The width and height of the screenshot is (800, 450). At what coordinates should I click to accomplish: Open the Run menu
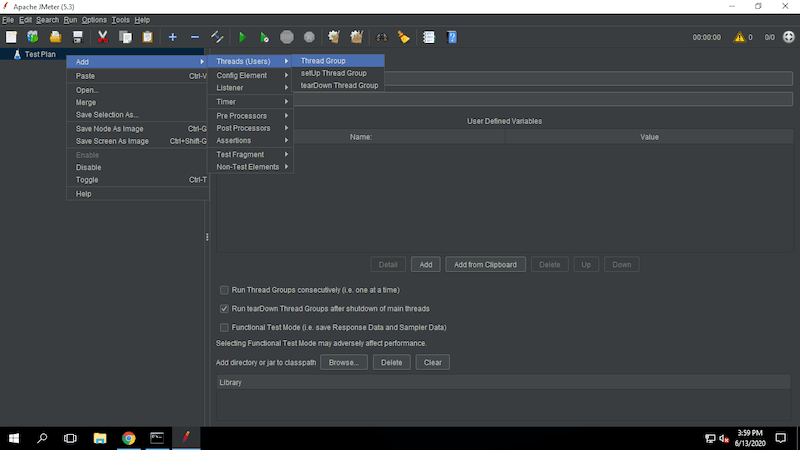(x=70, y=20)
